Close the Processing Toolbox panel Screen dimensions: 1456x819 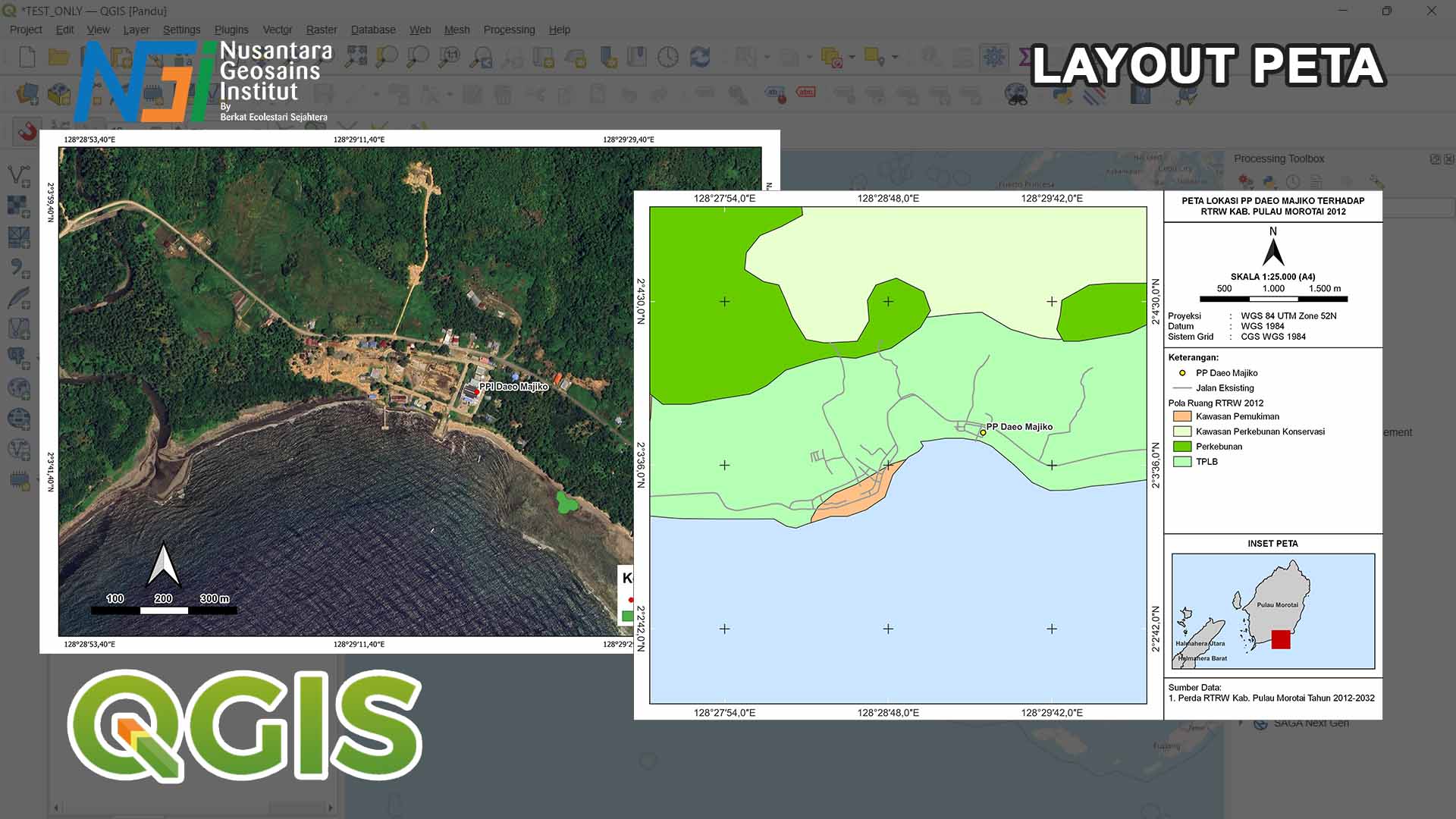1449,159
